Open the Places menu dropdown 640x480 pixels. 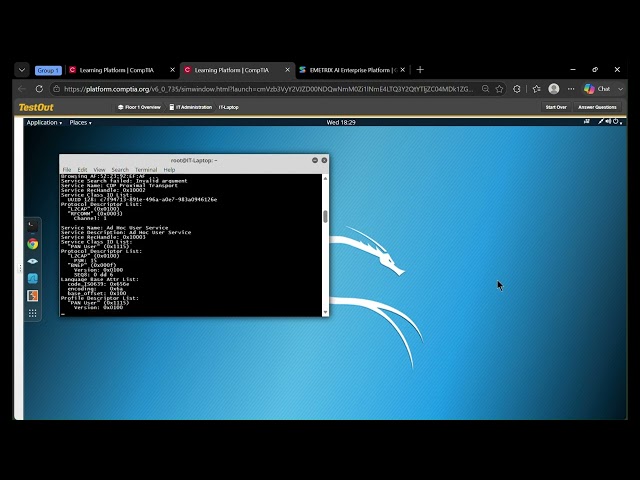click(80, 122)
